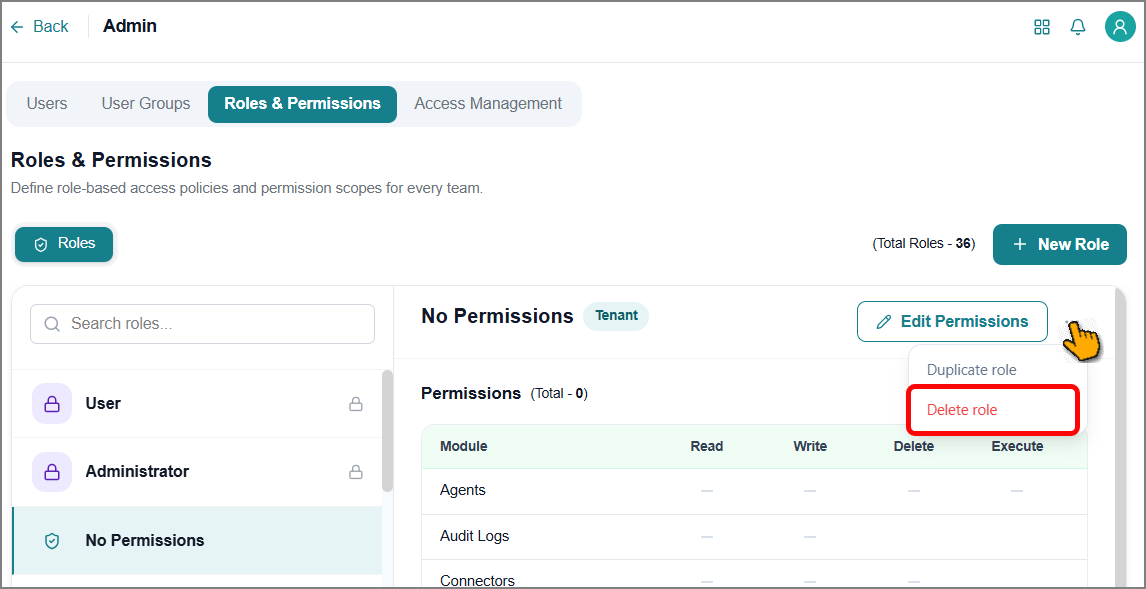Click the lock icon beside User role
The height and width of the screenshot is (589, 1146).
click(356, 403)
